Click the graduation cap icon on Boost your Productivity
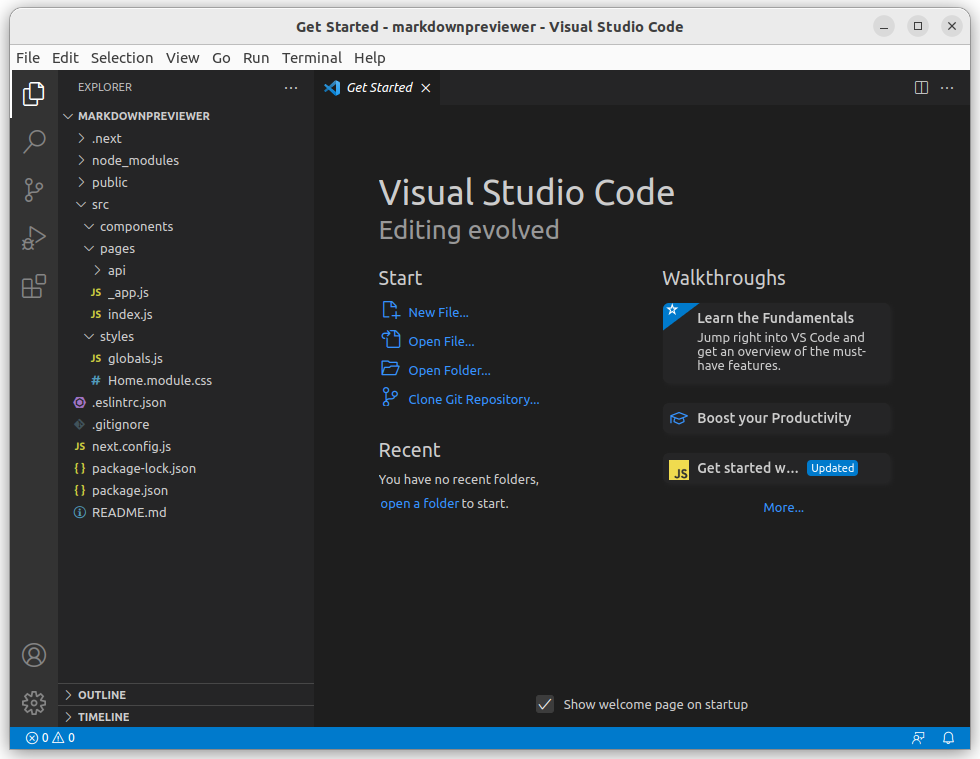The height and width of the screenshot is (759, 980). coord(679,418)
